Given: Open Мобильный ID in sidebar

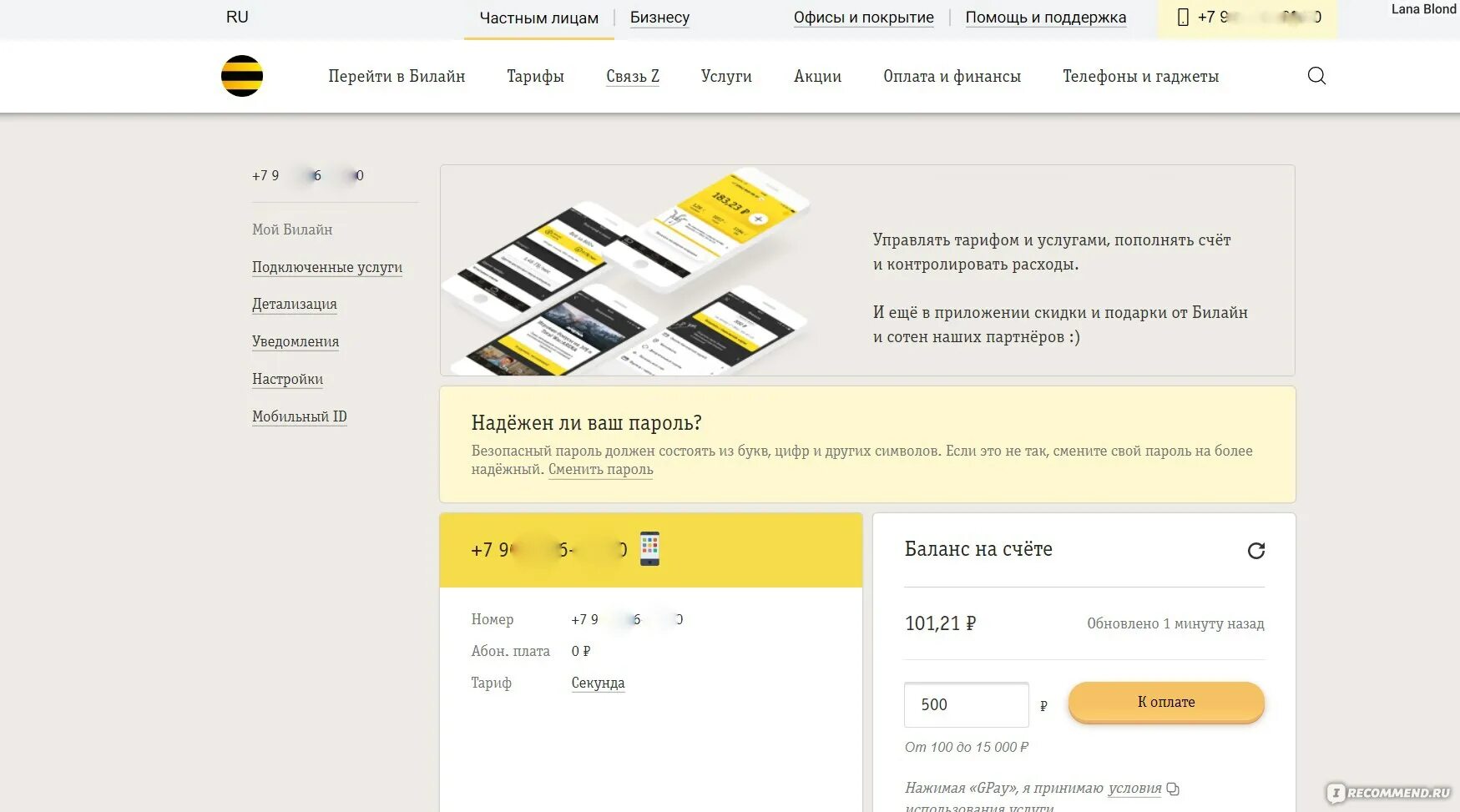Looking at the screenshot, I should pos(300,416).
